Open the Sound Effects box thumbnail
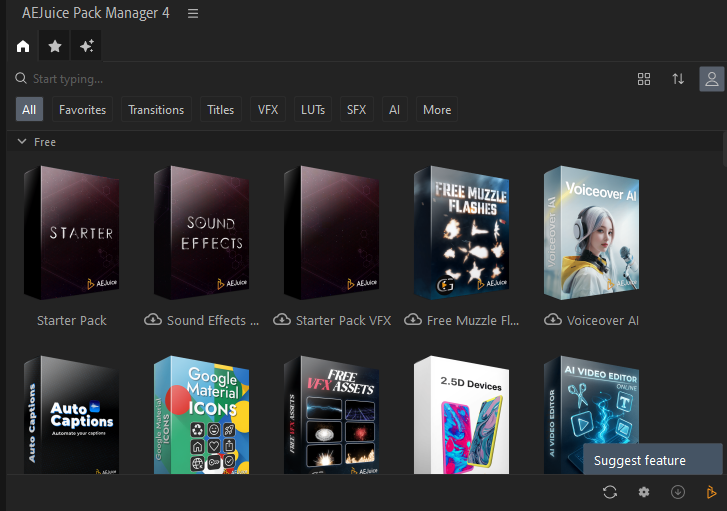 click(x=202, y=232)
